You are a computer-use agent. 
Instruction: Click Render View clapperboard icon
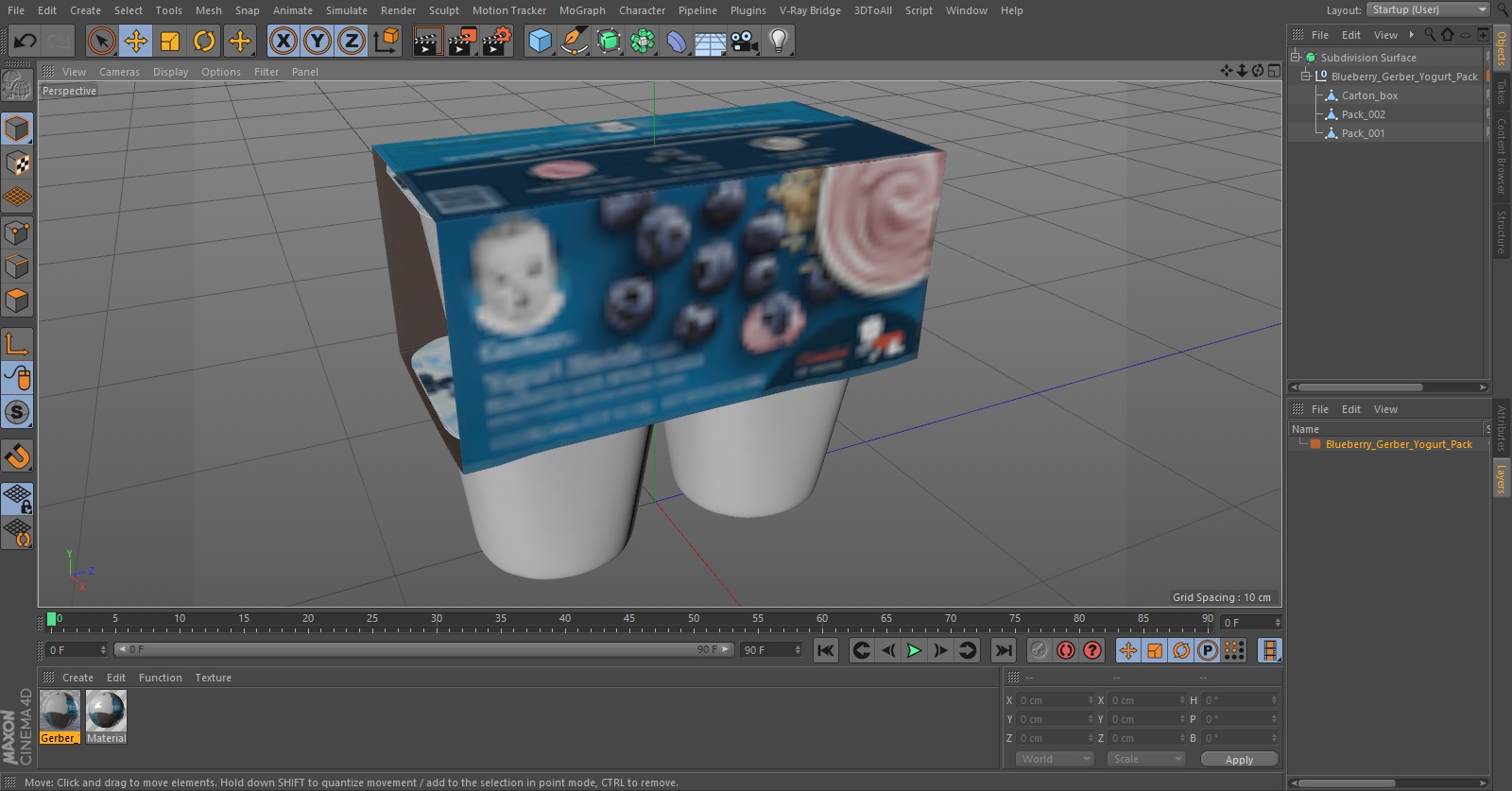pos(427,41)
